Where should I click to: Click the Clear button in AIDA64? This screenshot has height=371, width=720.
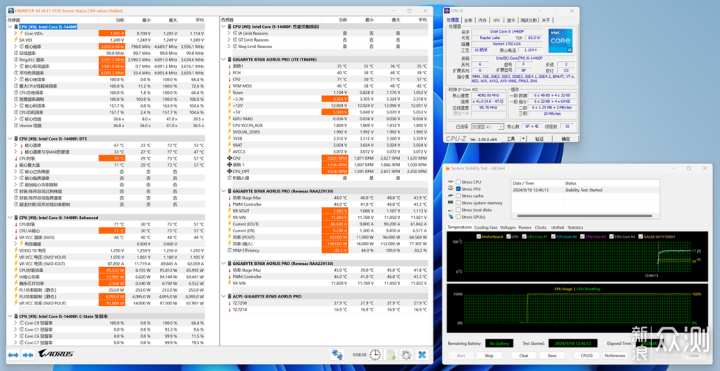pyautogui.click(x=524, y=355)
